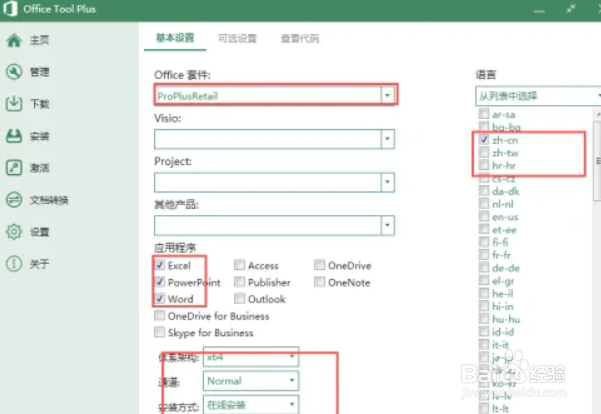Check the hr-hr language

(x=484, y=165)
